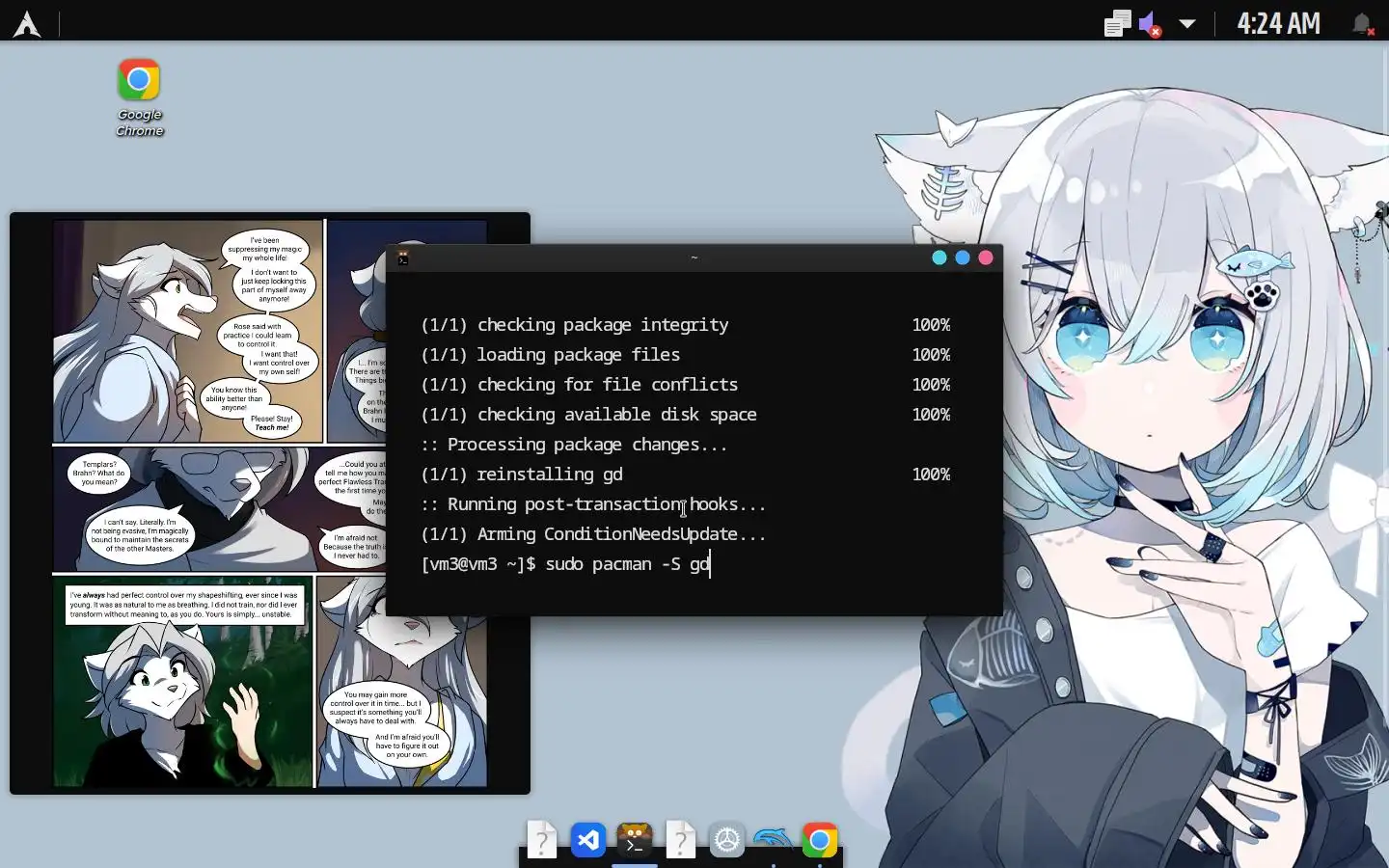
Task: Click 'checking for file conflicts' terminal line
Action: pos(608,385)
